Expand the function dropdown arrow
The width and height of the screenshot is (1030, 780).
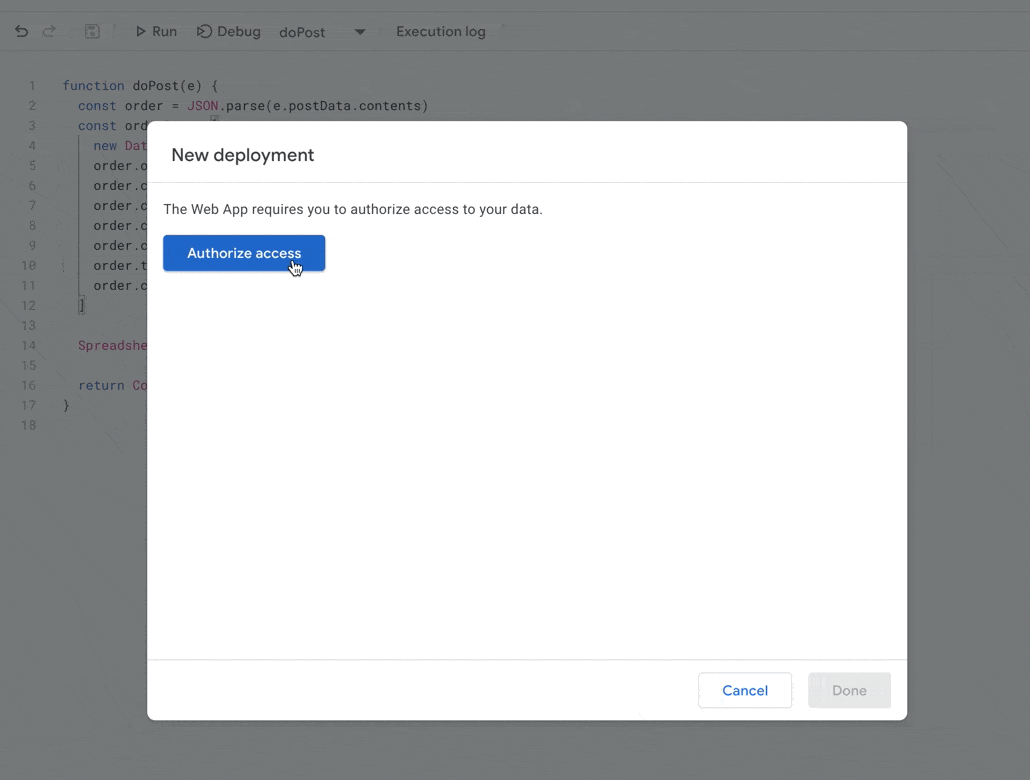[x=359, y=32]
